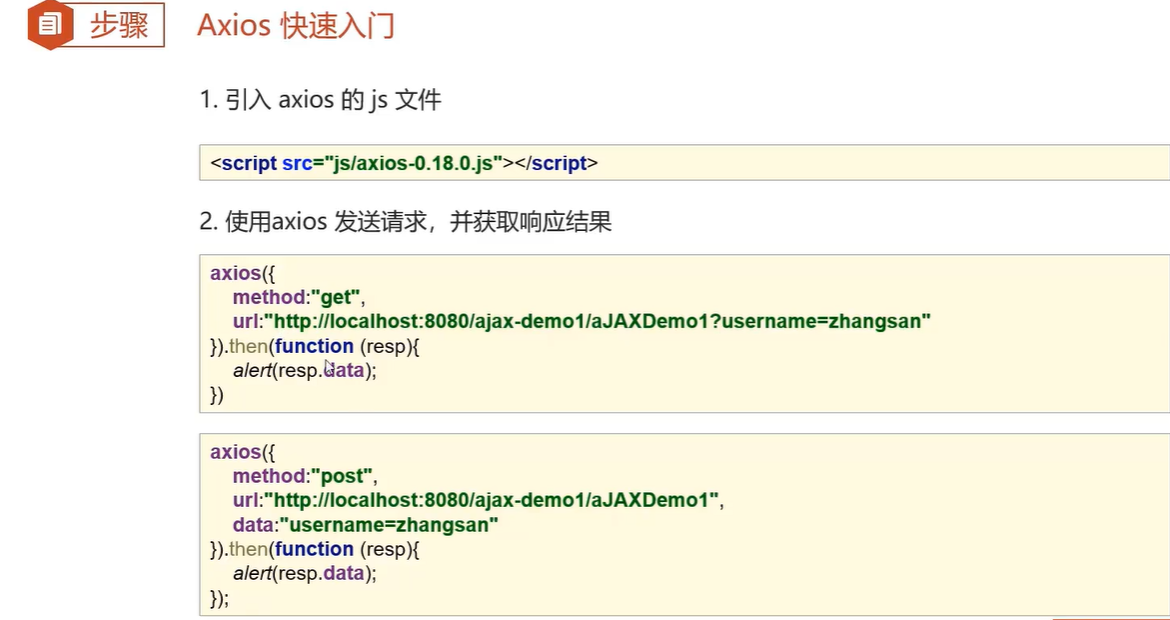The width and height of the screenshot is (1170, 620).
Task: Select the Axios 快速入门 heading
Action: [295, 25]
